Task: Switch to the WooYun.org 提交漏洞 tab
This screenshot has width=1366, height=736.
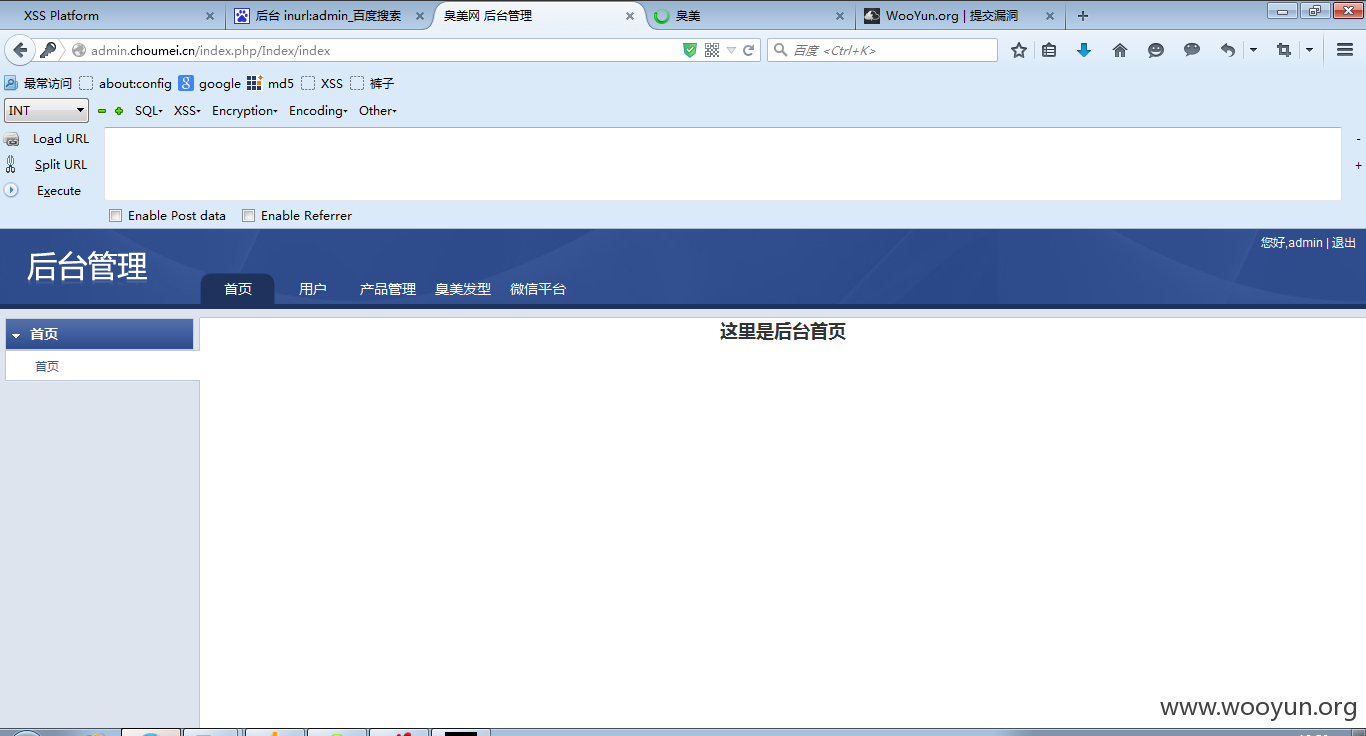Action: point(960,16)
